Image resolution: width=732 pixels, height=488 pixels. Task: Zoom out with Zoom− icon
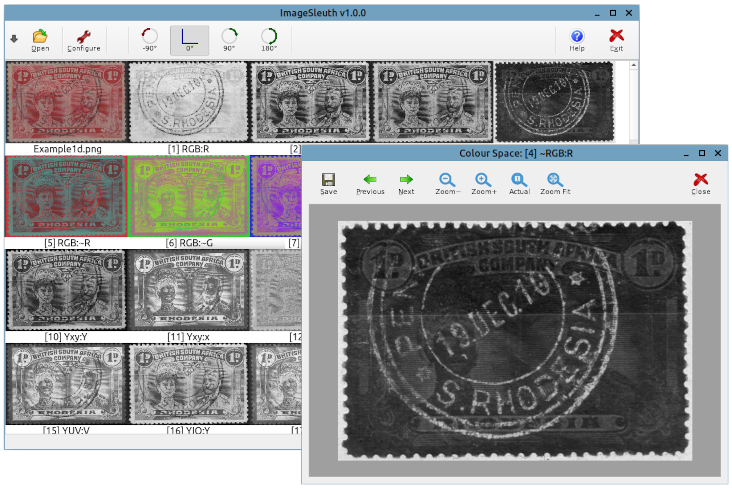[x=447, y=184]
